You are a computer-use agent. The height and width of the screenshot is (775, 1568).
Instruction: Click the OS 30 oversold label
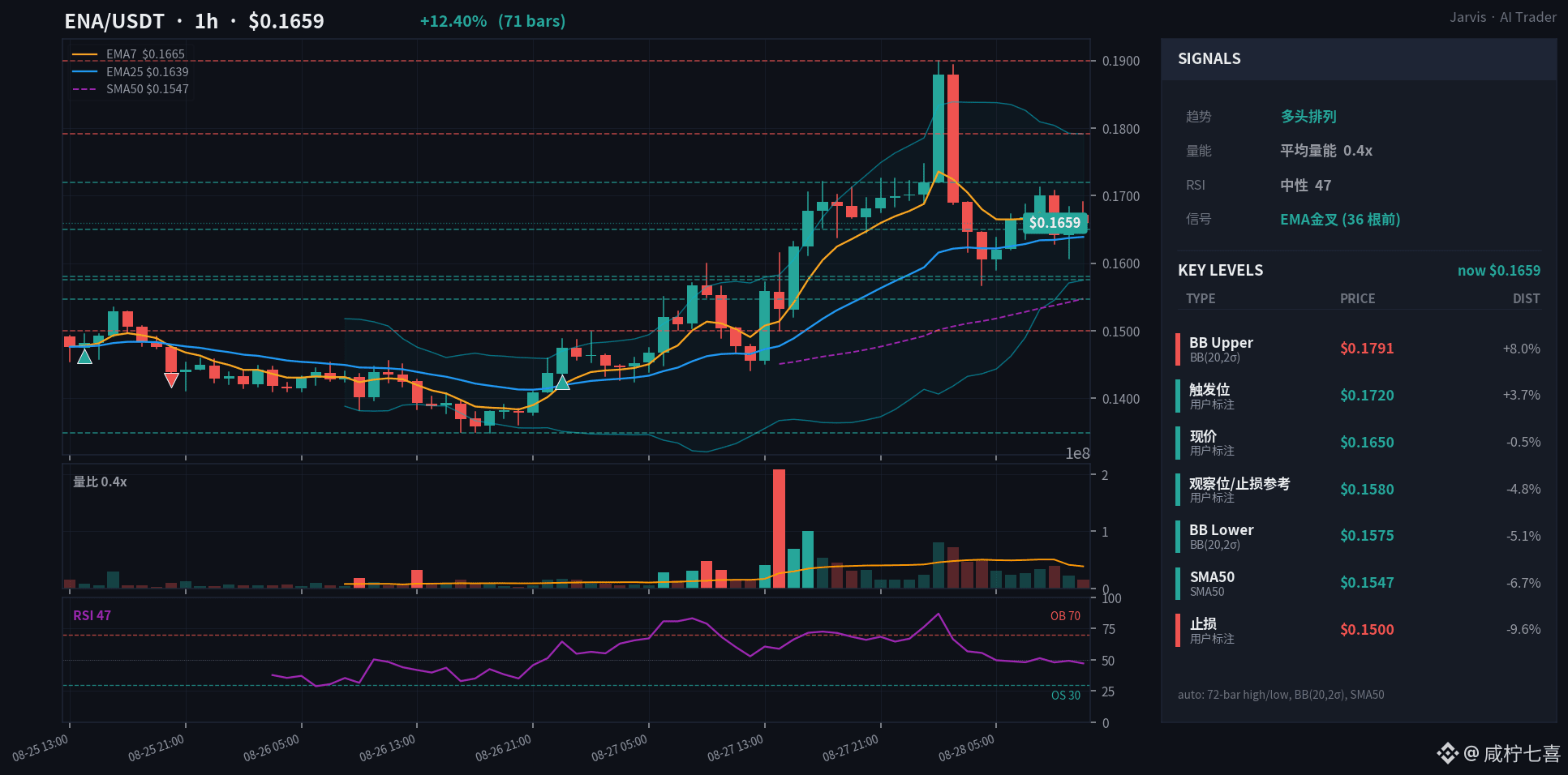pyautogui.click(x=1065, y=696)
